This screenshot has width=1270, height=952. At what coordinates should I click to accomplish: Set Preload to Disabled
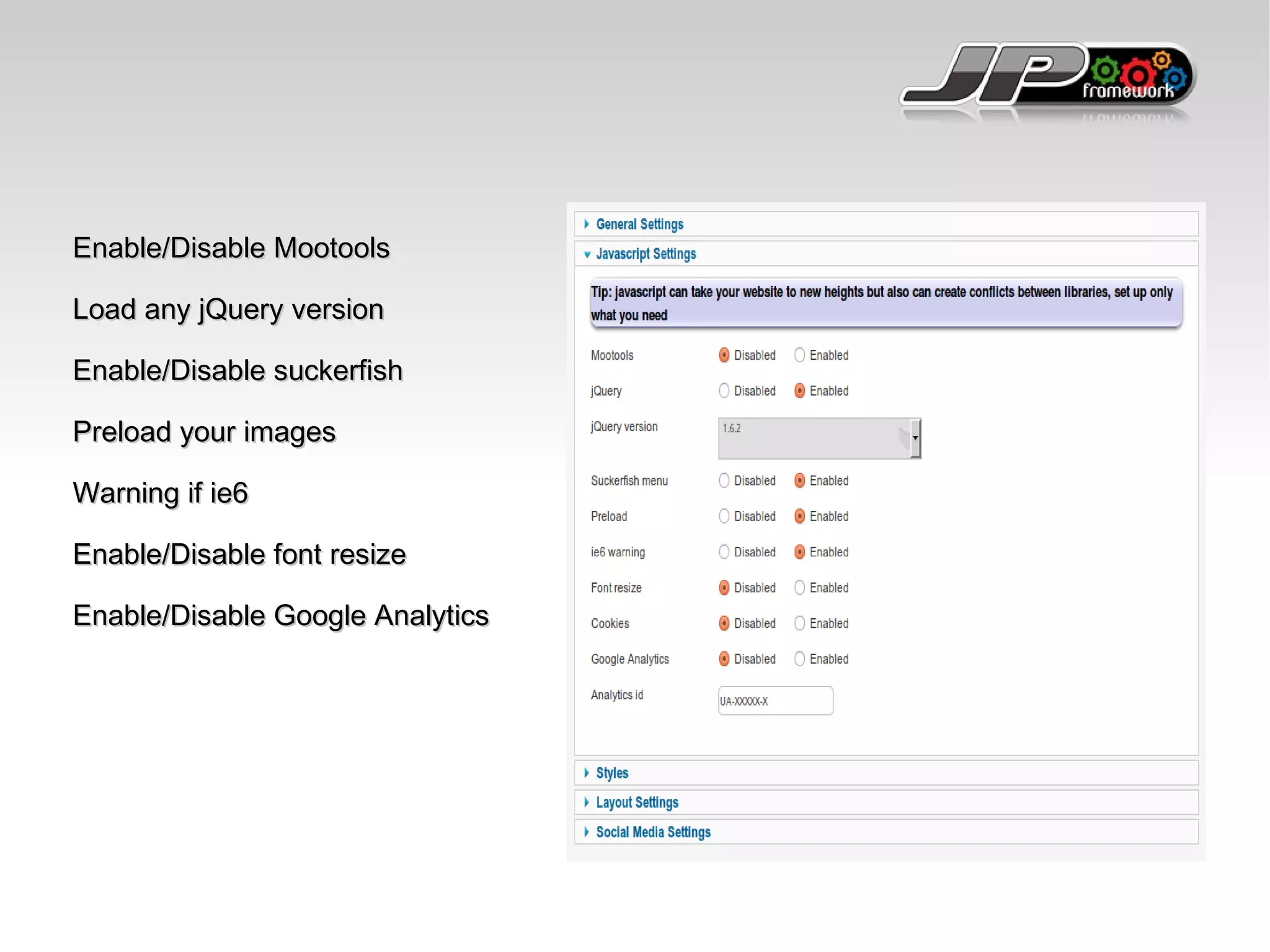pos(724,516)
